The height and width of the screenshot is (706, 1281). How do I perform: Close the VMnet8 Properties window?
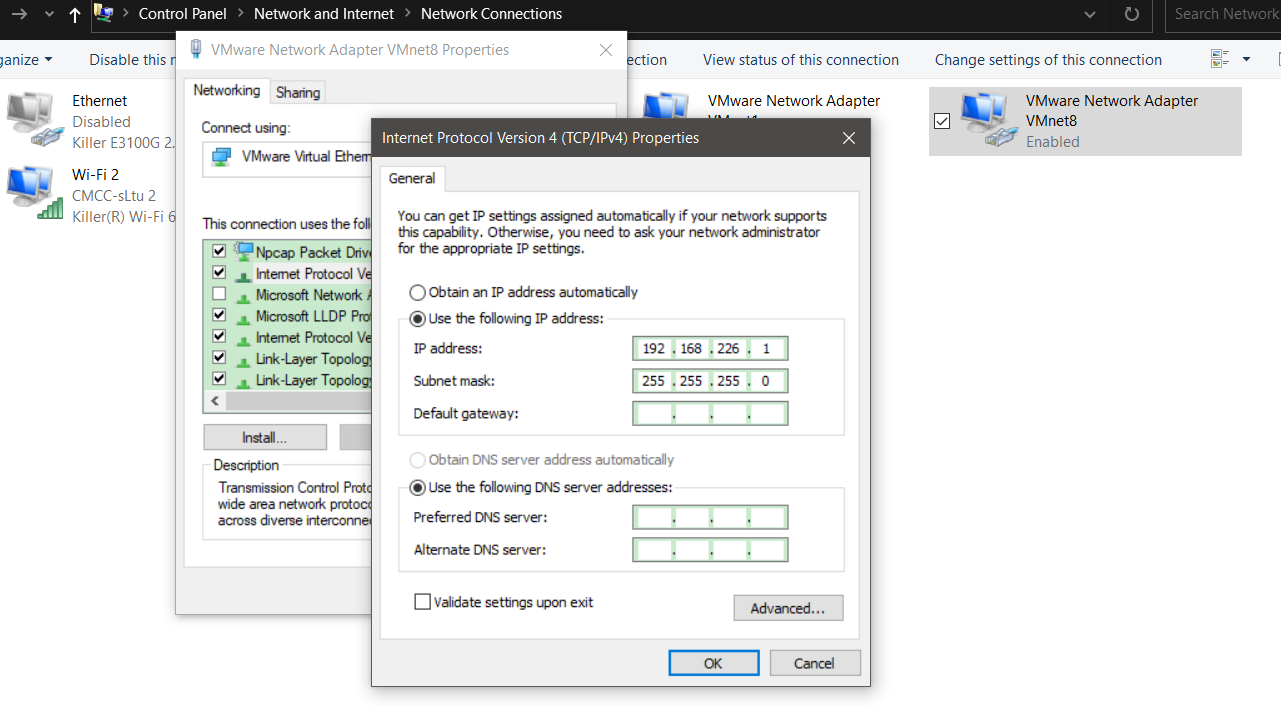[x=606, y=50]
